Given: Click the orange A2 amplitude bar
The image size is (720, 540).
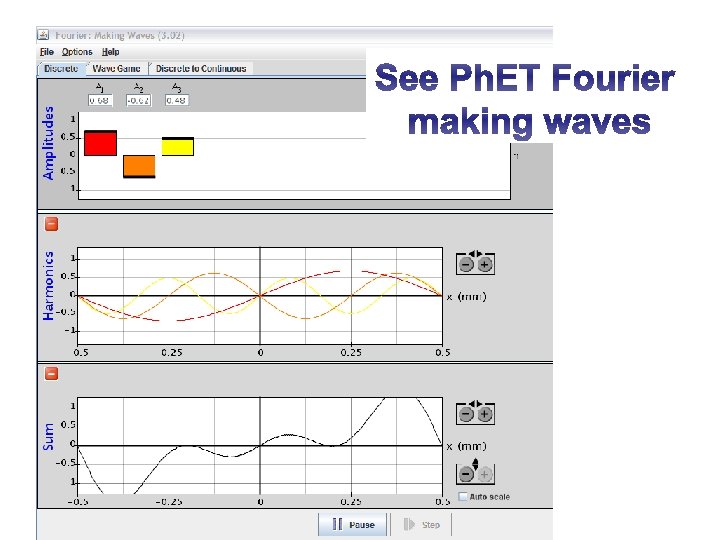Looking at the screenshot, I should pyautogui.click(x=139, y=166).
